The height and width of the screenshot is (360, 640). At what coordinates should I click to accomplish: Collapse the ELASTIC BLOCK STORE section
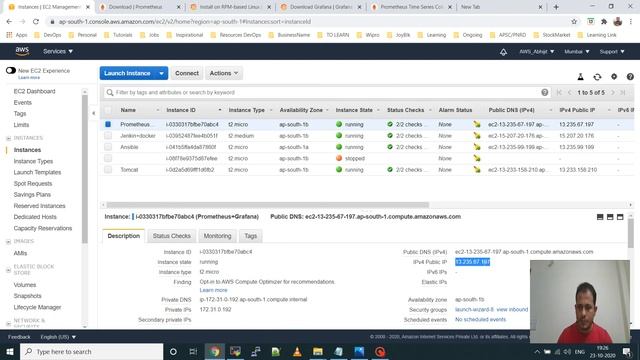(9, 270)
